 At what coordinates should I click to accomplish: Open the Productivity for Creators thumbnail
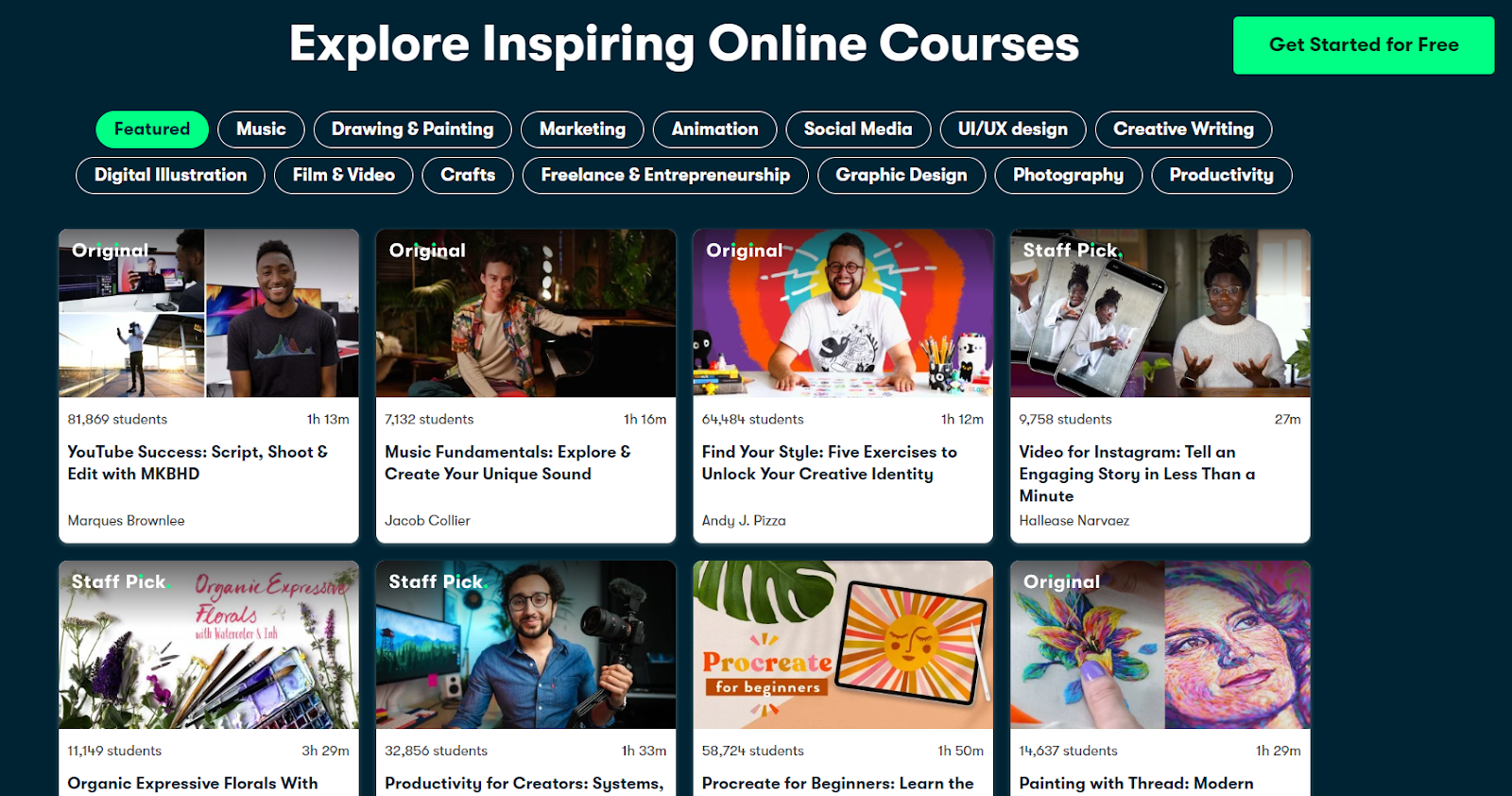[x=526, y=645]
